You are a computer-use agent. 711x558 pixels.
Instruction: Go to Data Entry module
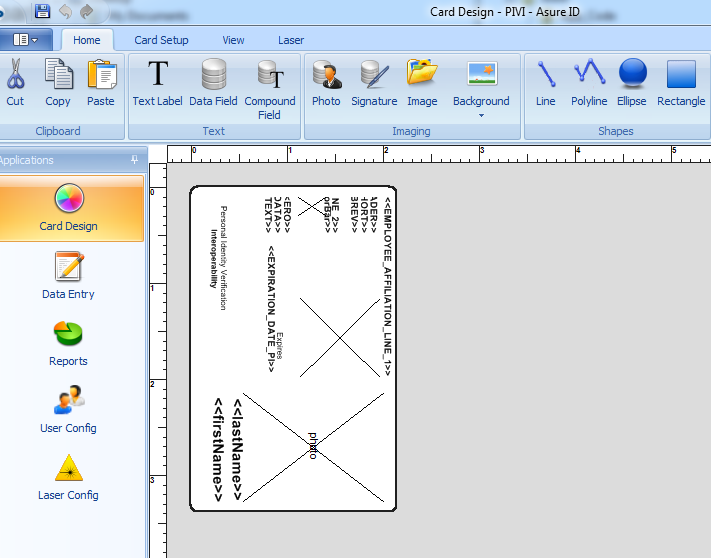[x=68, y=276]
